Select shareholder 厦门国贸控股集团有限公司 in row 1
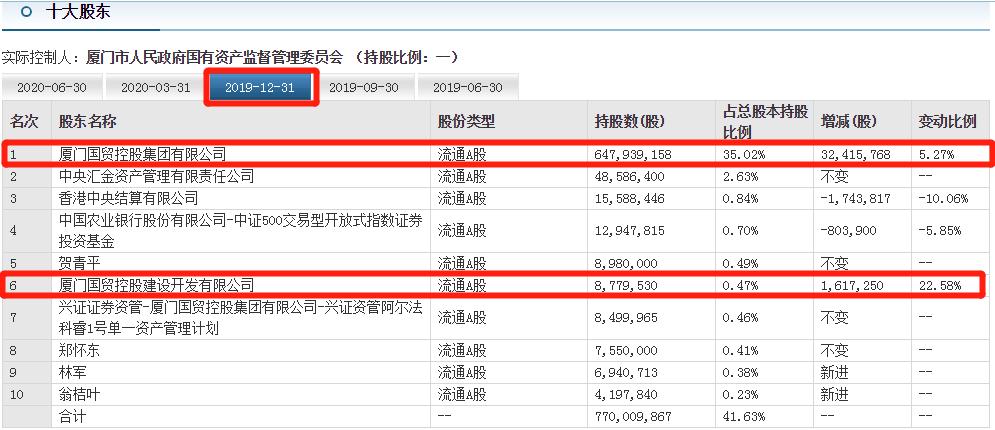 point(142,154)
